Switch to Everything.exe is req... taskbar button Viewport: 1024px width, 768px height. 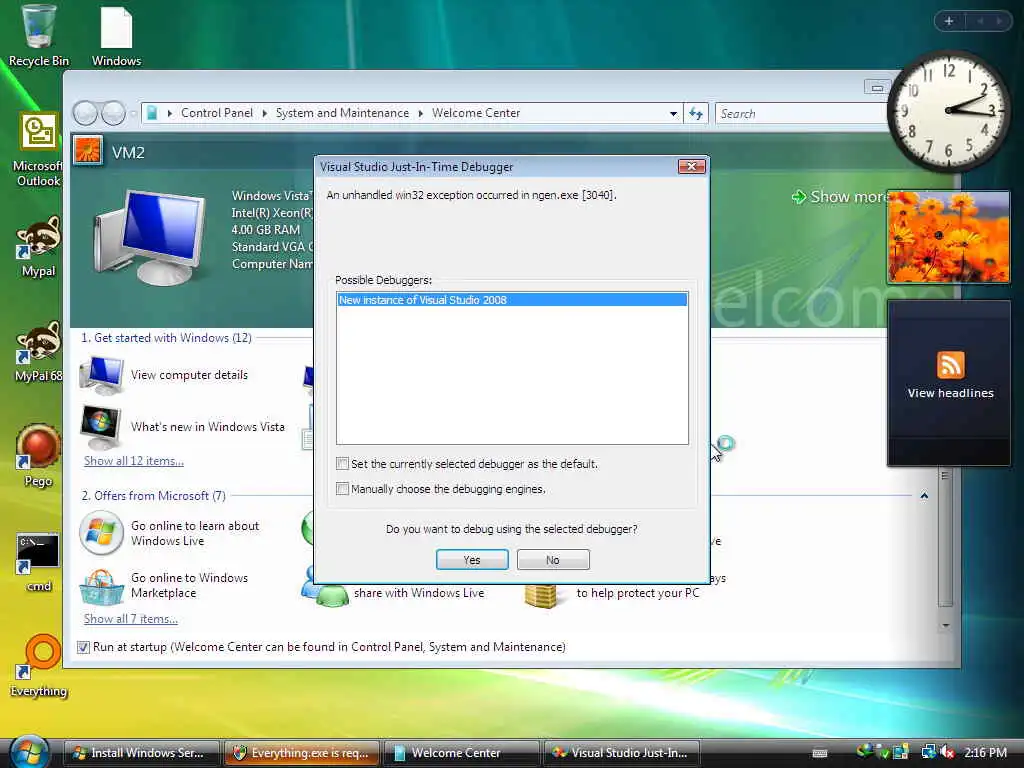click(x=302, y=753)
